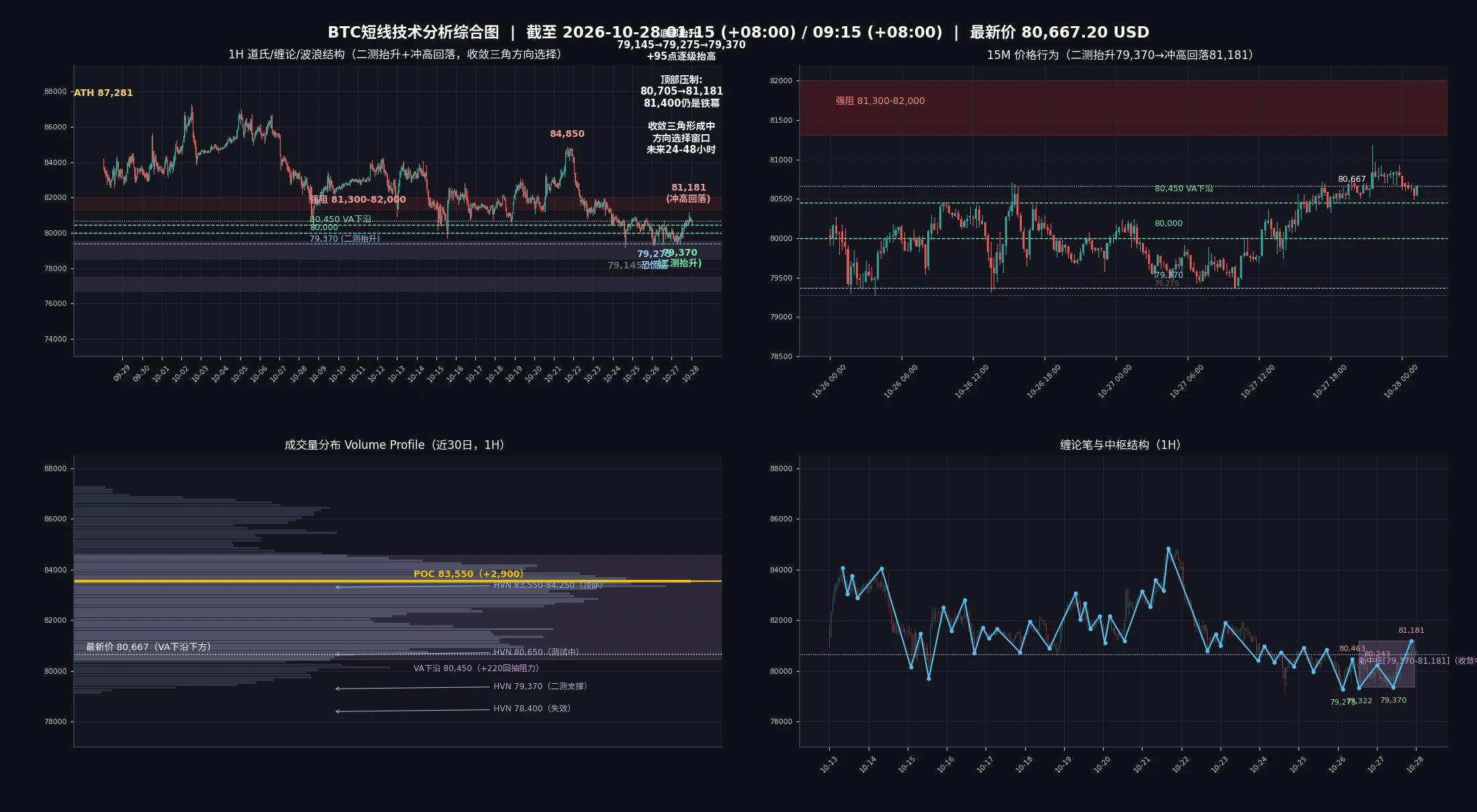Viewport: 1477px width, 812px height.
Task: Click '强阻 81,300-82,000' label in 1H chart
Action: [x=357, y=199]
